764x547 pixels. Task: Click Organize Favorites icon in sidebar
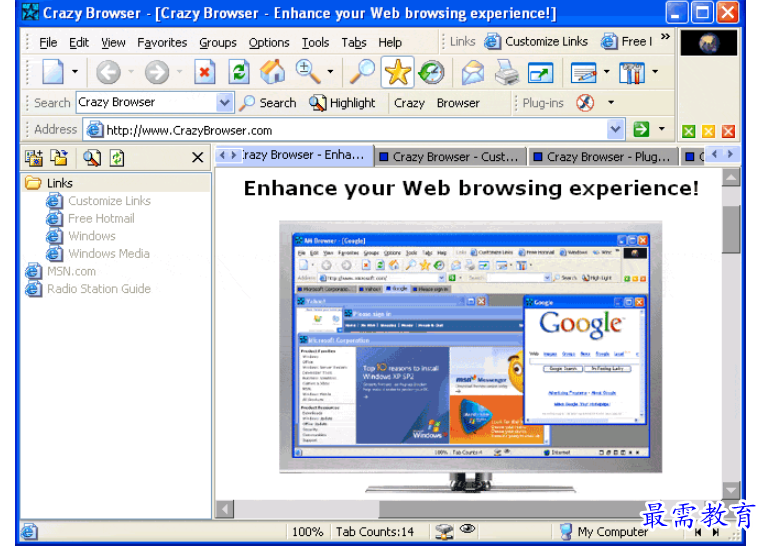(x=59, y=158)
